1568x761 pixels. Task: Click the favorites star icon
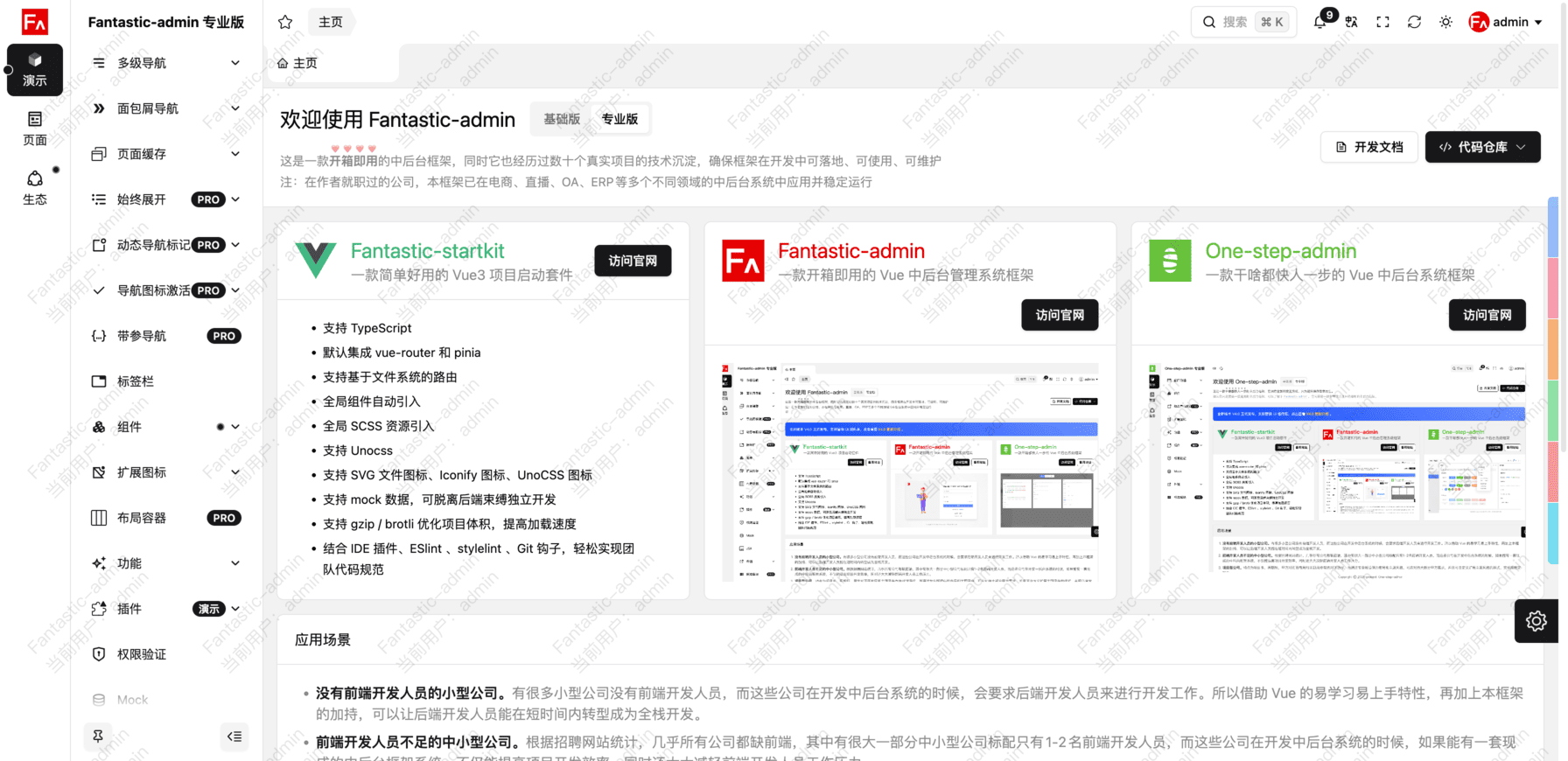pos(285,22)
